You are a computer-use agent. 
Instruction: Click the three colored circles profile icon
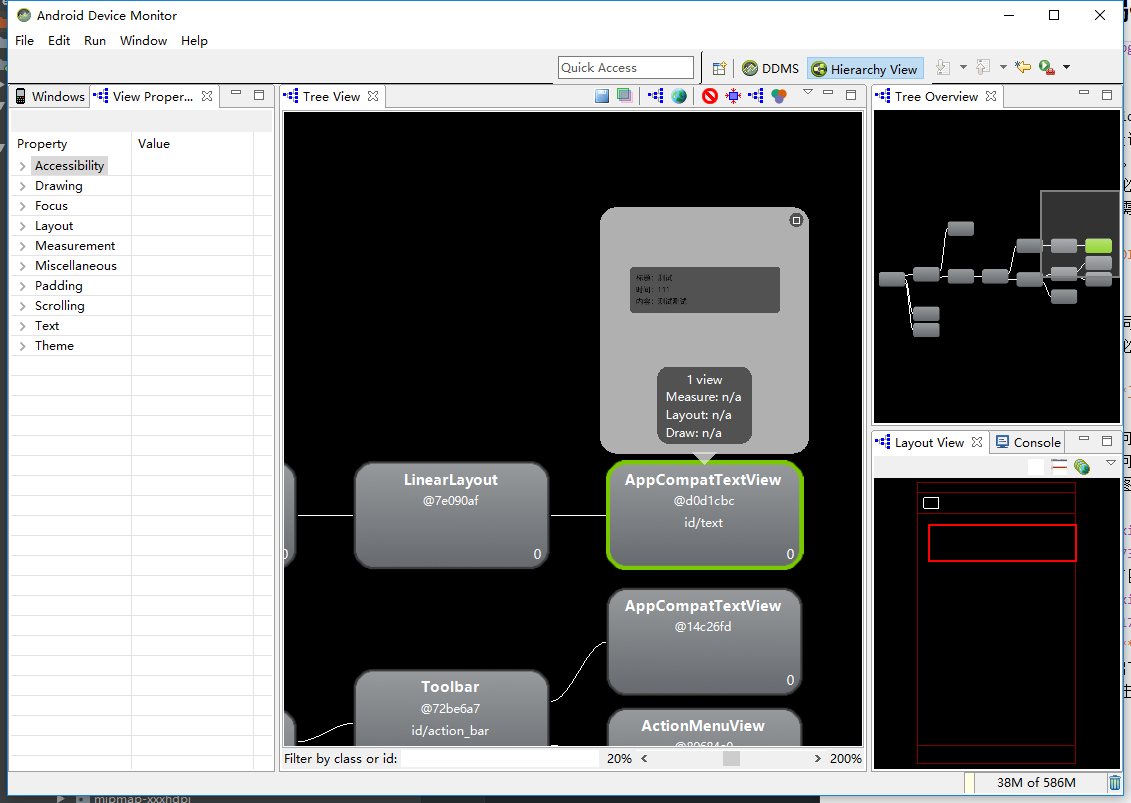[778, 96]
